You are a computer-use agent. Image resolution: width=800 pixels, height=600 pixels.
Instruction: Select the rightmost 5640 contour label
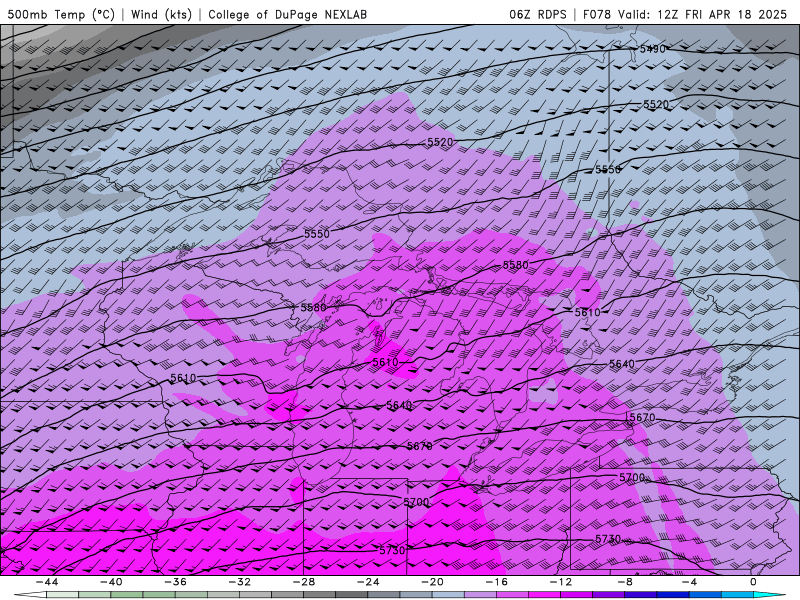pyautogui.click(x=622, y=364)
